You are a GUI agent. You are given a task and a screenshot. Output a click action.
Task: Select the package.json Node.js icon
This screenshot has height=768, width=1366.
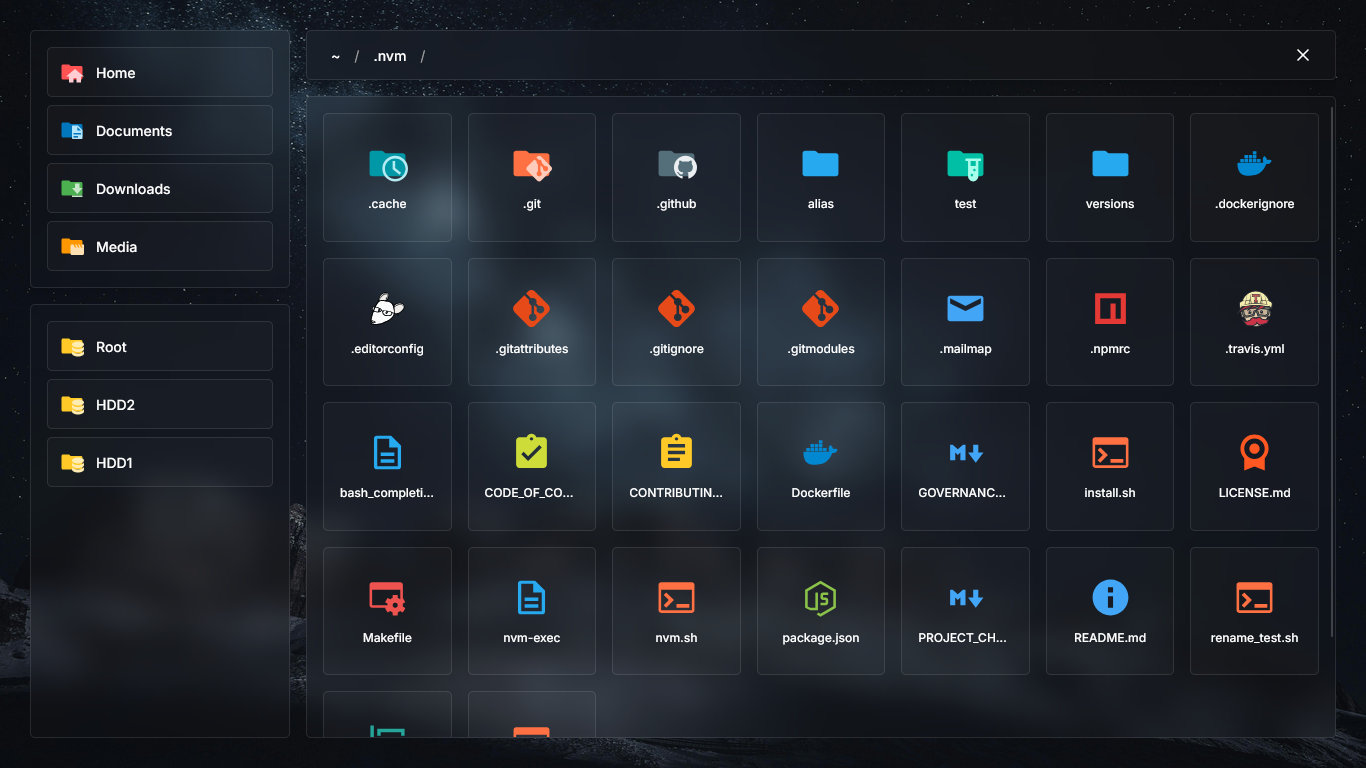821,598
